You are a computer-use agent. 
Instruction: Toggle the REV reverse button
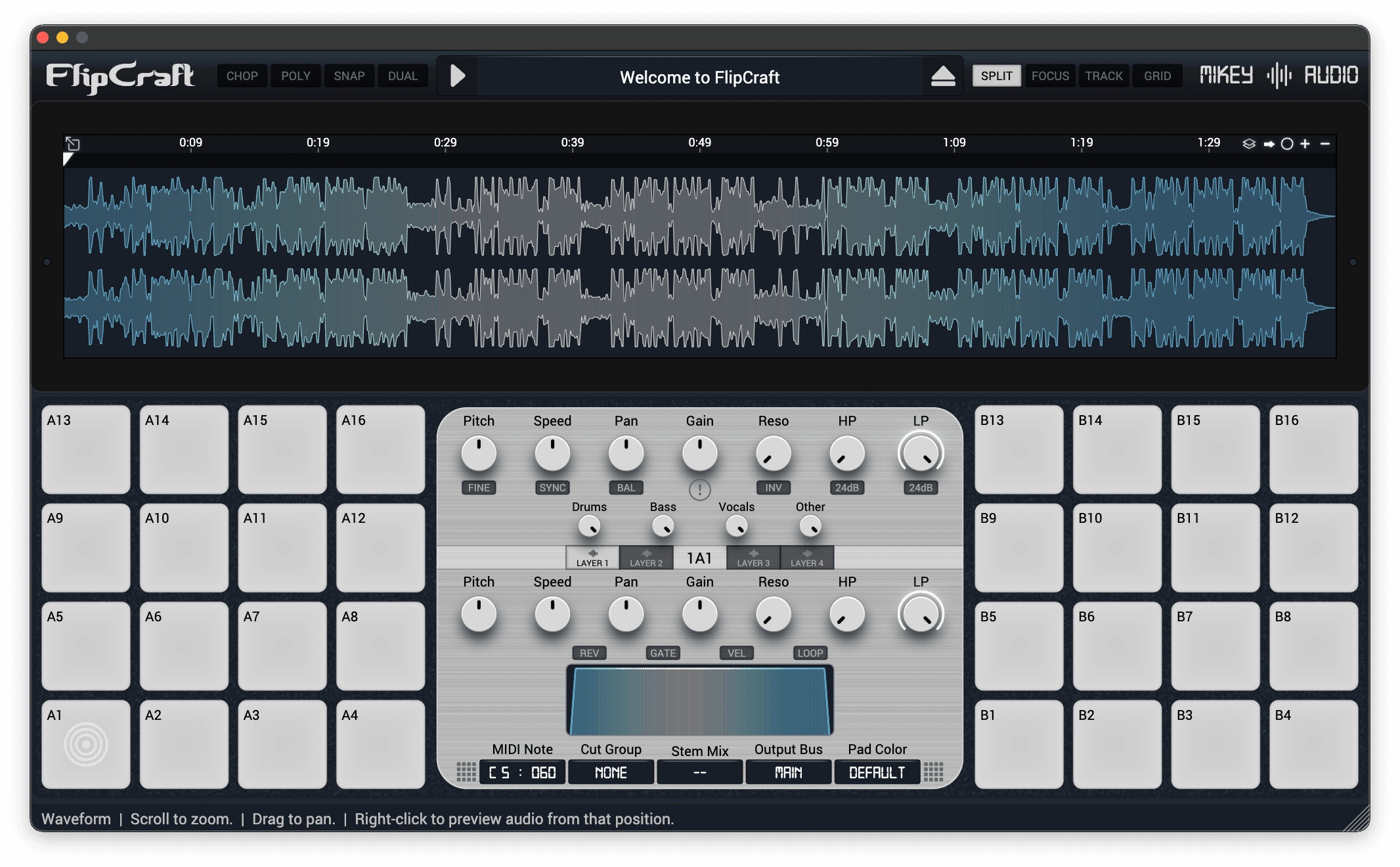(x=589, y=653)
